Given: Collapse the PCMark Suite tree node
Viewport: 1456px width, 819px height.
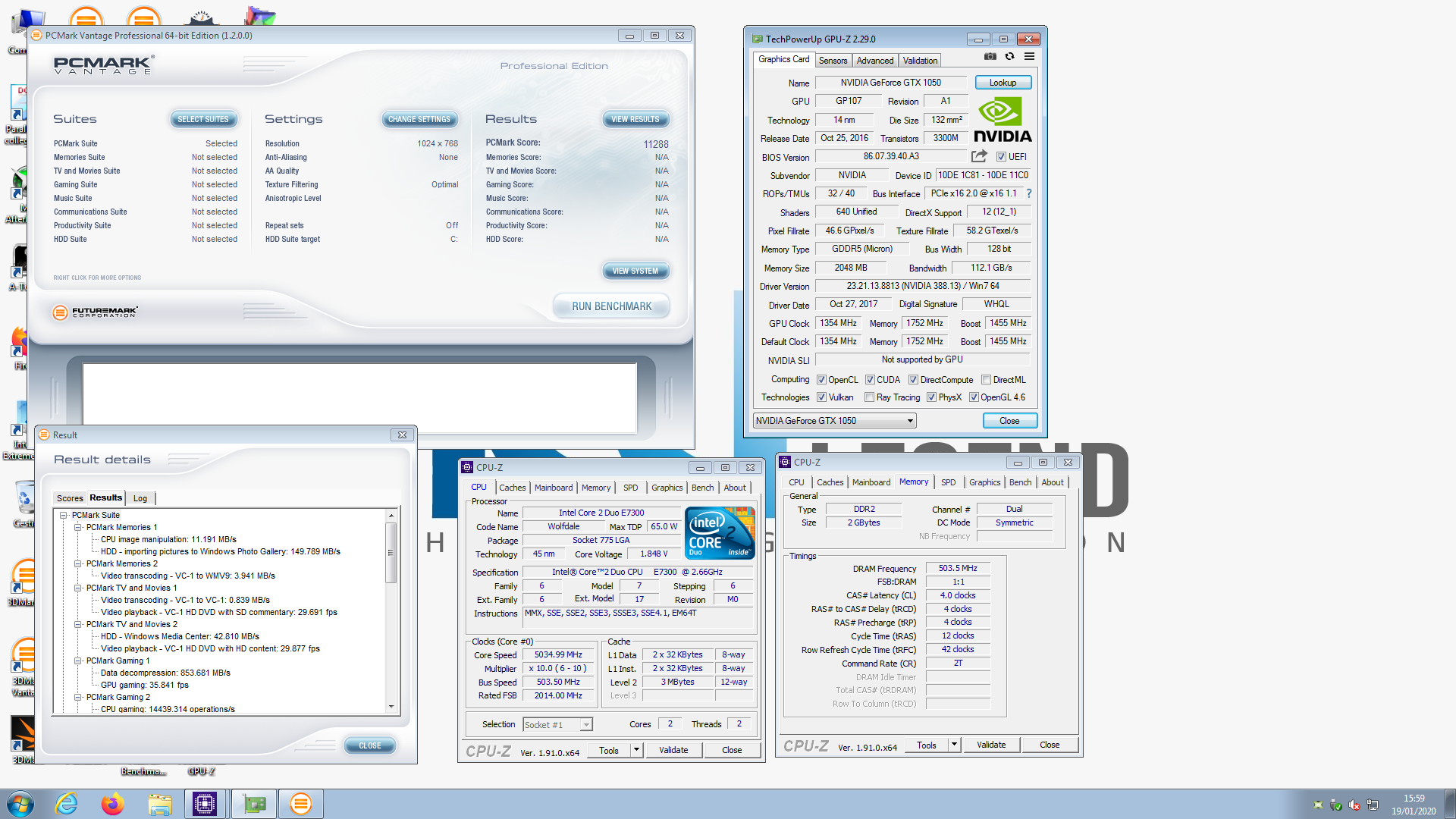Looking at the screenshot, I should point(64,516).
